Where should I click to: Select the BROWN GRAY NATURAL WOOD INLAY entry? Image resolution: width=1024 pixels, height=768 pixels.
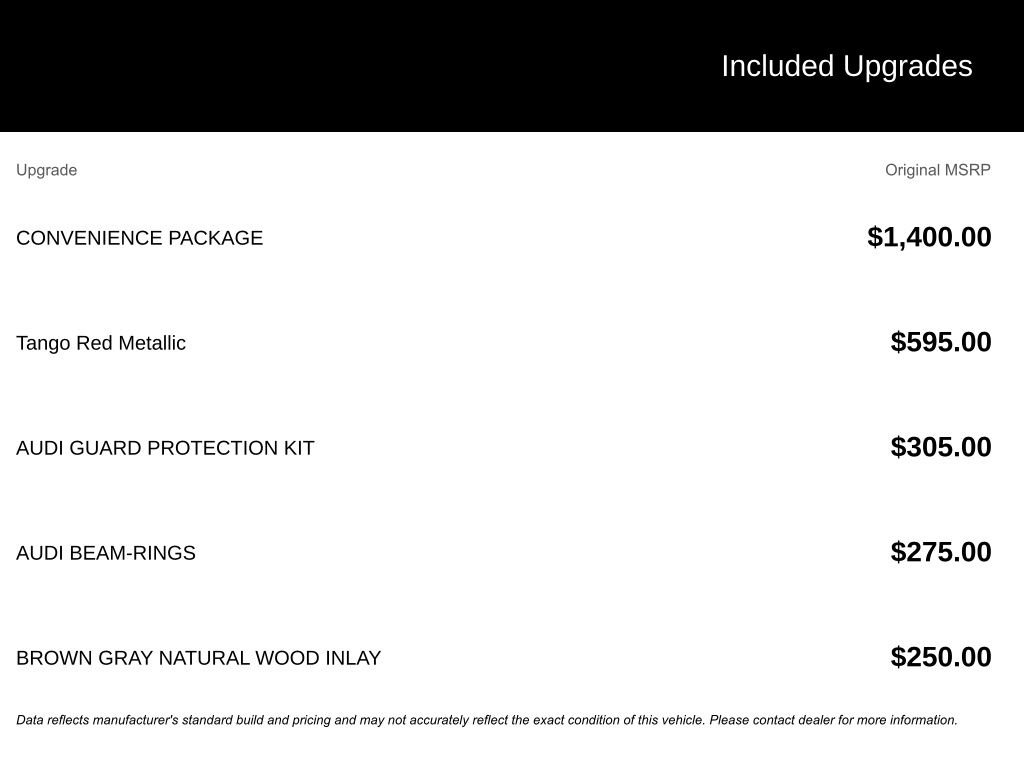click(198, 658)
